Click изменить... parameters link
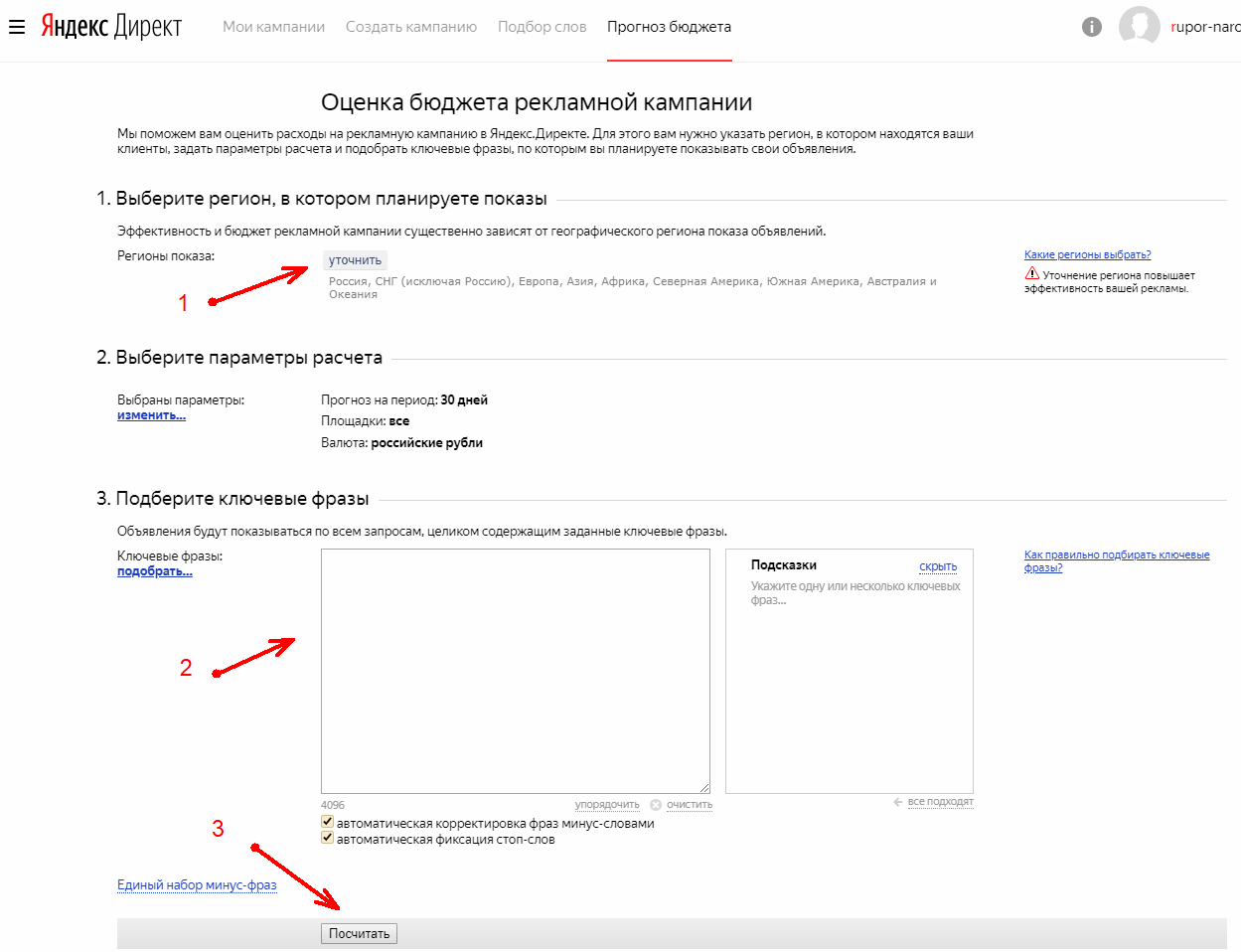Viewport: 1241px width, 952px height. tap(151, 415)
